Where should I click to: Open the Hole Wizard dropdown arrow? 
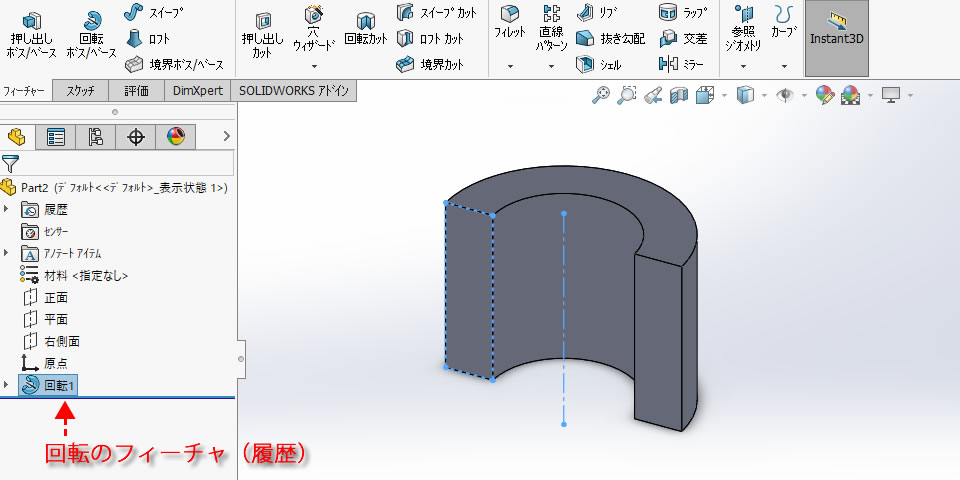pyautogui.click(x=314, y=66)
